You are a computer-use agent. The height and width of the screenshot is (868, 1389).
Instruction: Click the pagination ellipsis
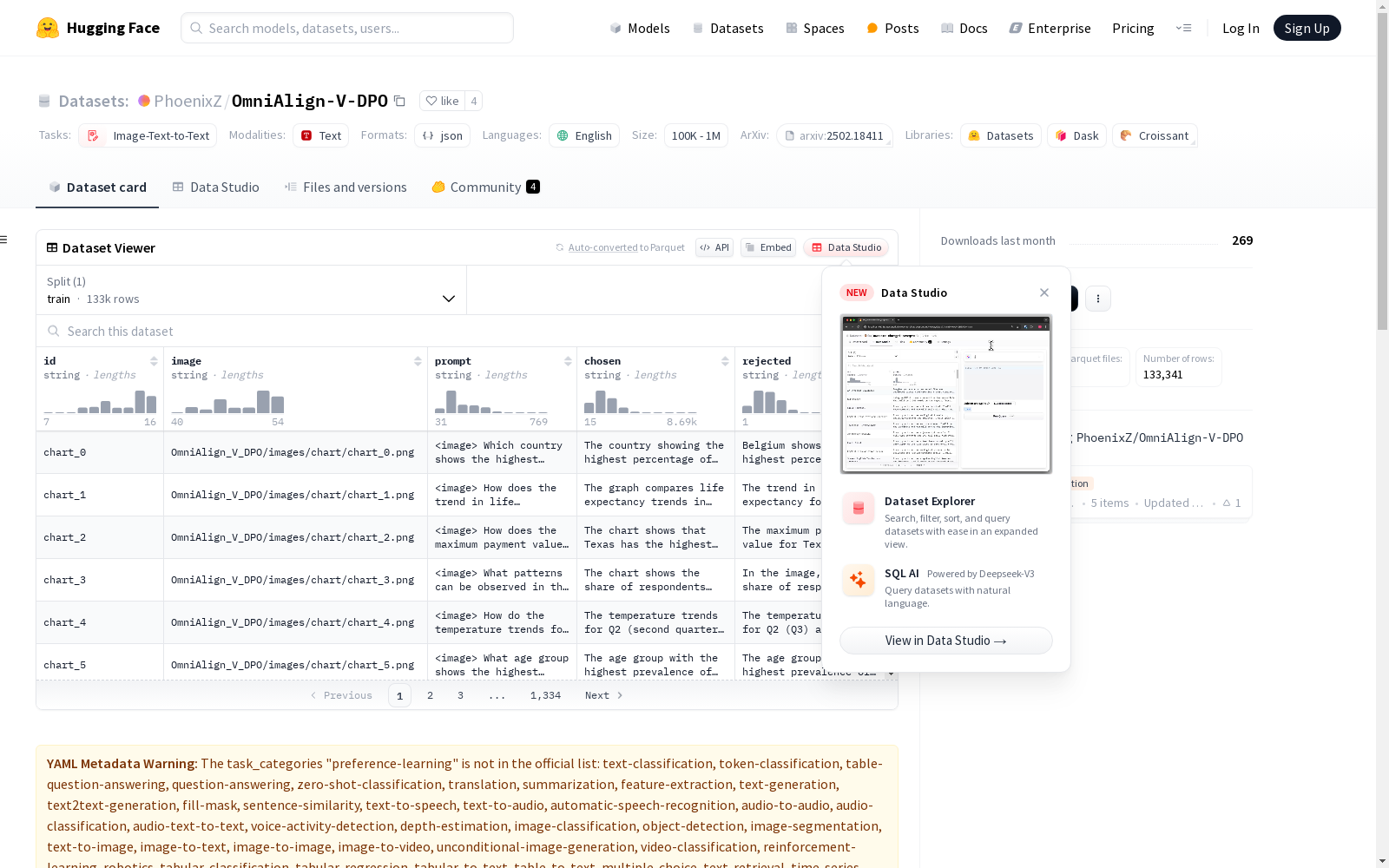[x=497, y=695]
